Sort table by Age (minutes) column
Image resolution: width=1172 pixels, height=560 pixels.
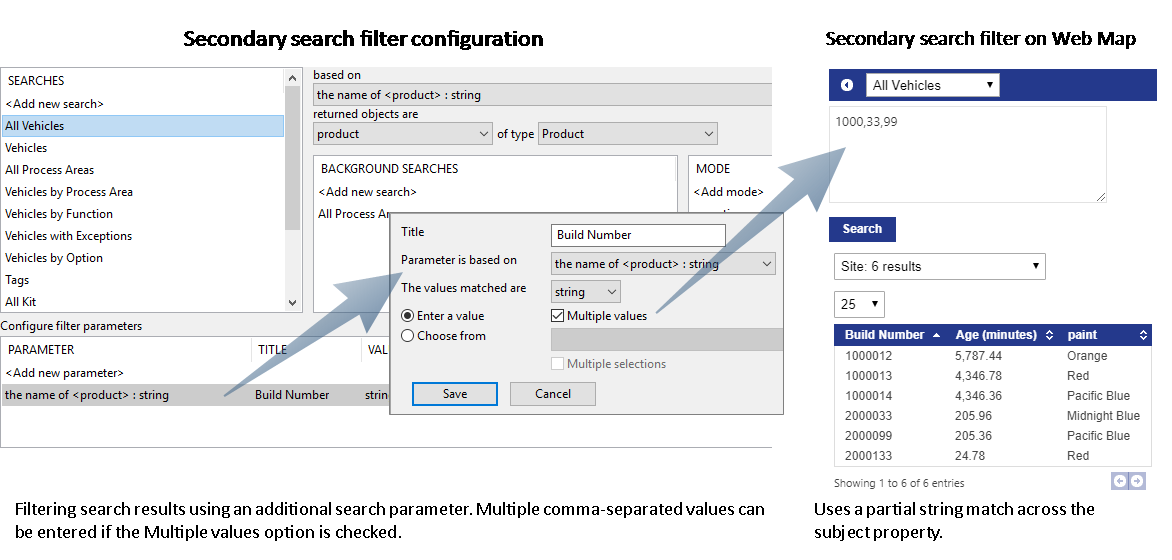pos(1004,335)
